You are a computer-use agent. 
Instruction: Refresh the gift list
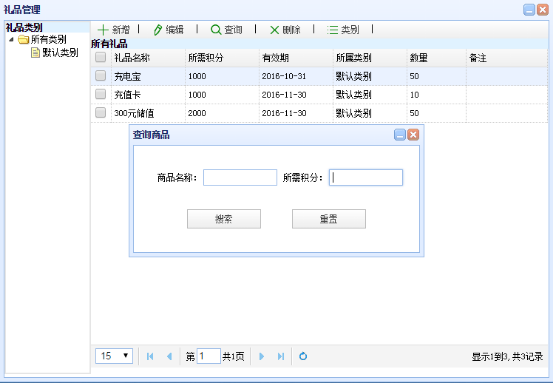[303, 356]
